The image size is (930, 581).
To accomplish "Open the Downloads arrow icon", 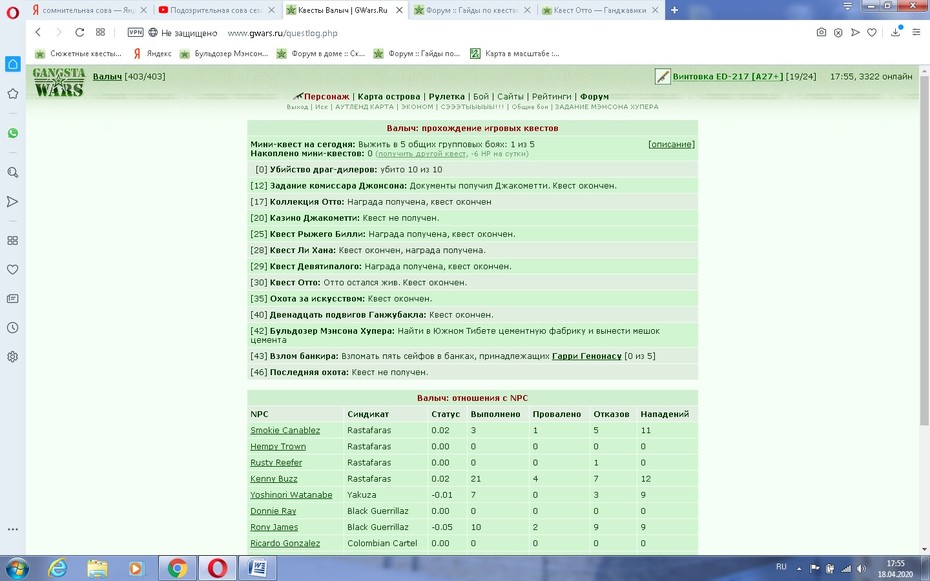I will coord(896,31).
